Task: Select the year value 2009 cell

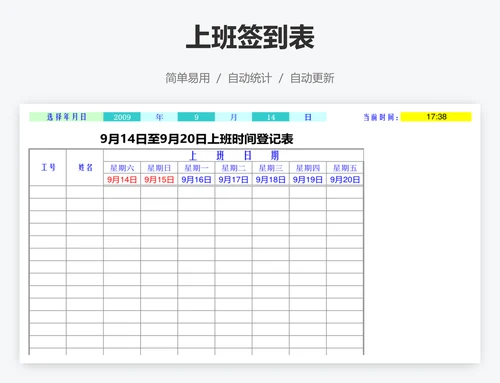Action: 122,117
